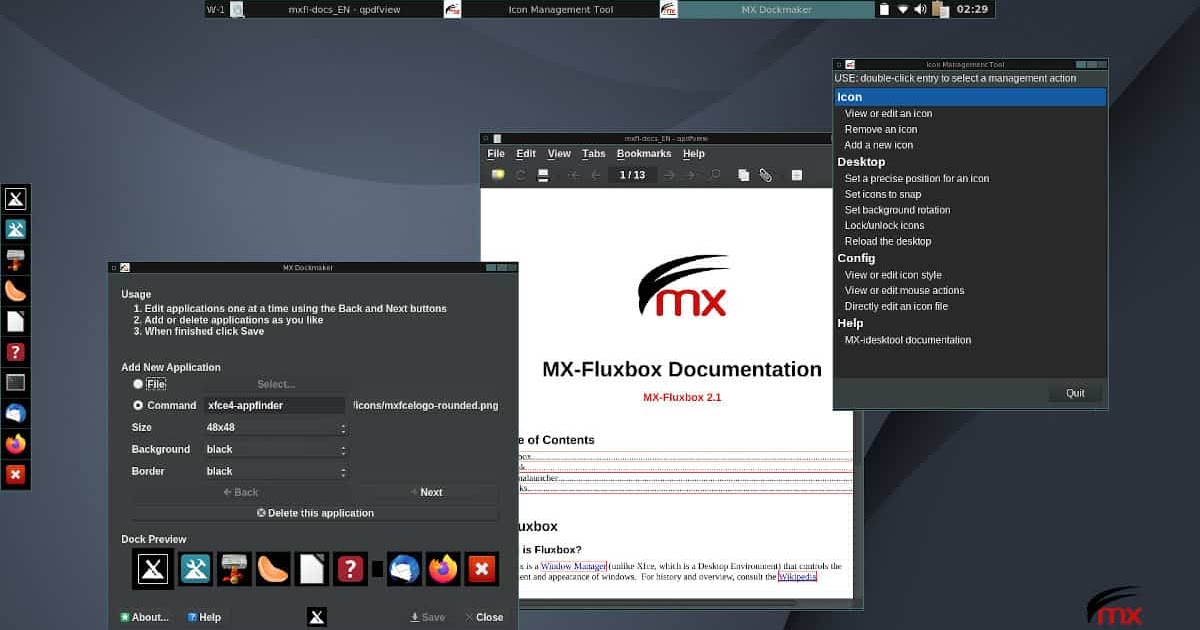Select the Firefox icon in the Dock Preview
The height and width of the screenshot is (630, 1200).
(443, 568)
